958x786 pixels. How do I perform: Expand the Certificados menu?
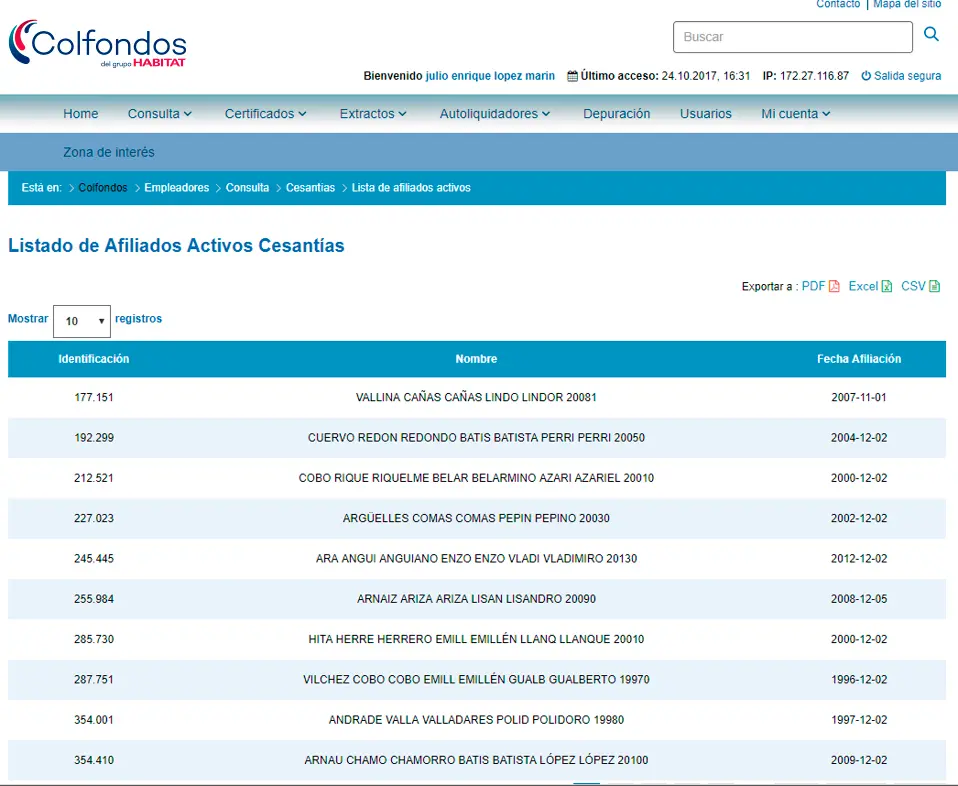(x=265, y=114)
